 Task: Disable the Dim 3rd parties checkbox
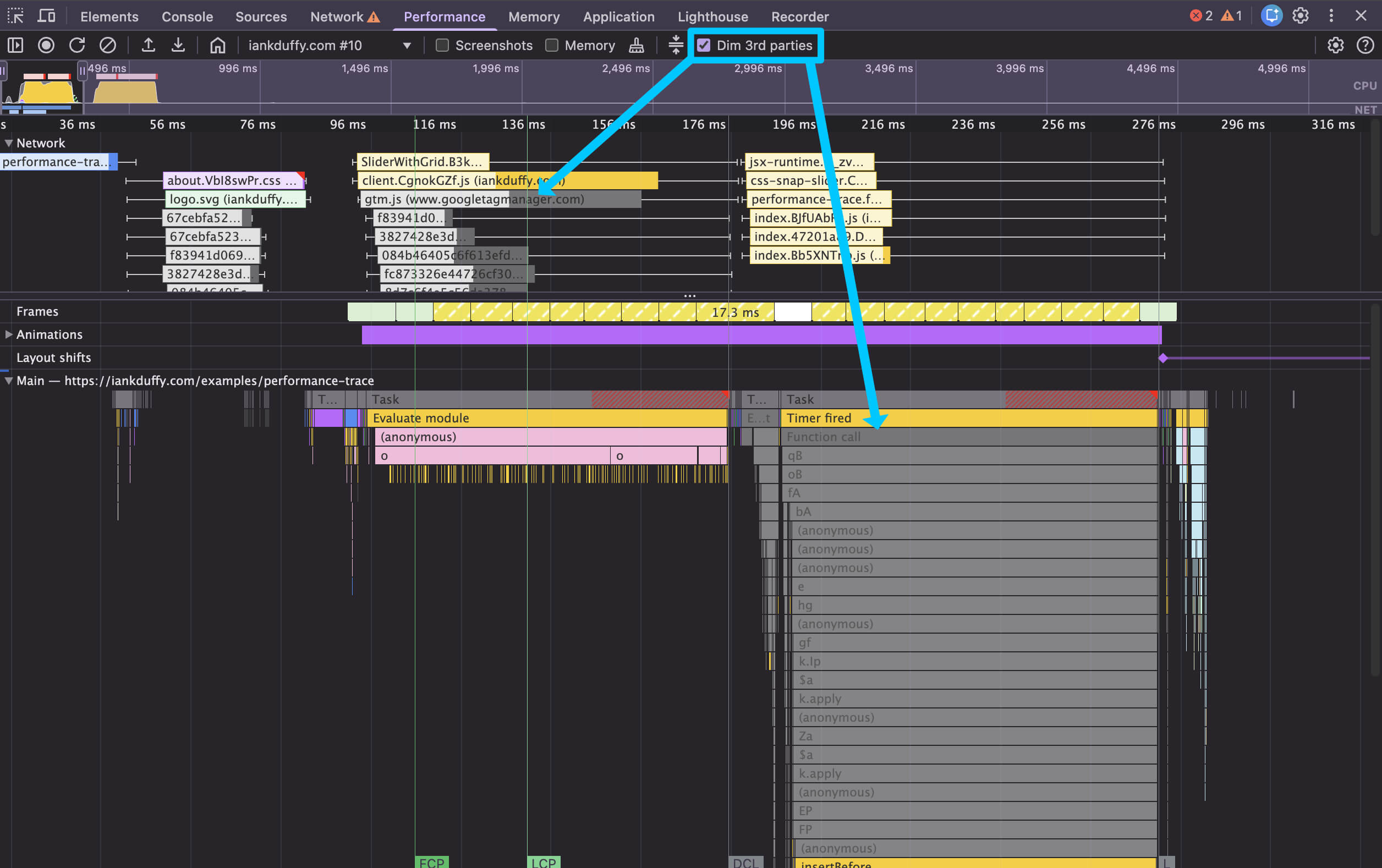pos(704,45)
